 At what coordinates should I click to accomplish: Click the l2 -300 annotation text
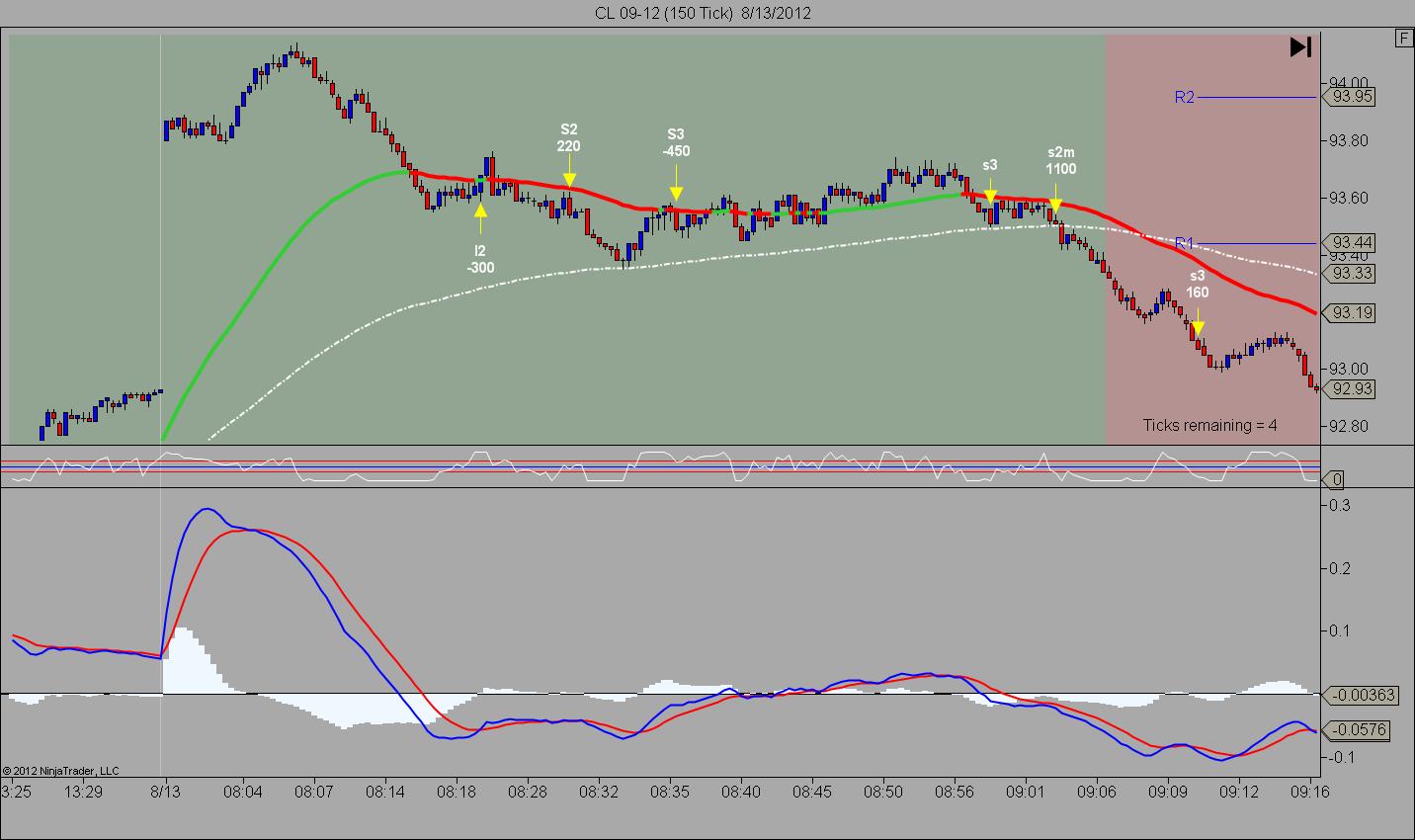coord(481,259)
